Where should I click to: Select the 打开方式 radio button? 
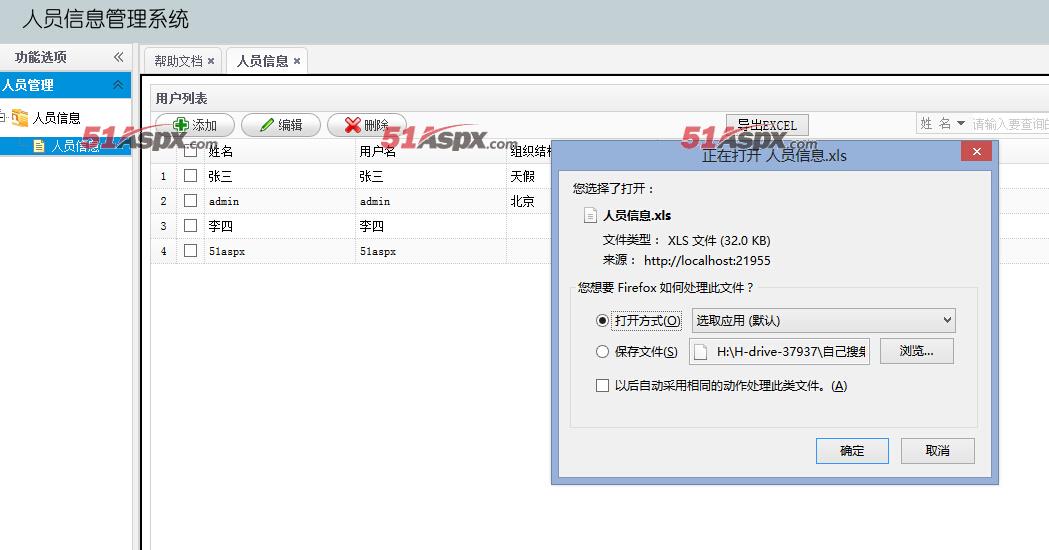[602, 320]
